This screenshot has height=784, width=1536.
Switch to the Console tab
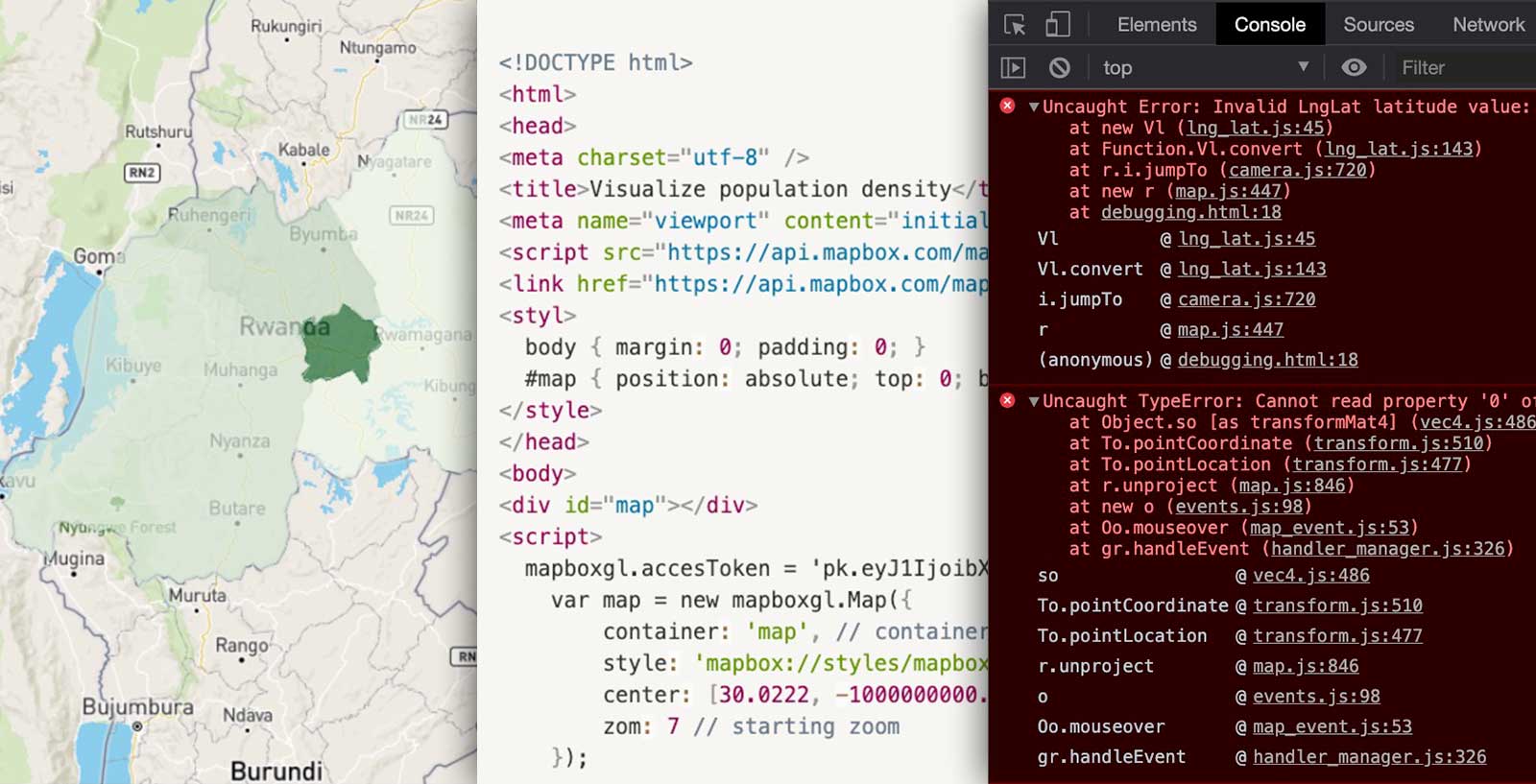click(1270, 25)
